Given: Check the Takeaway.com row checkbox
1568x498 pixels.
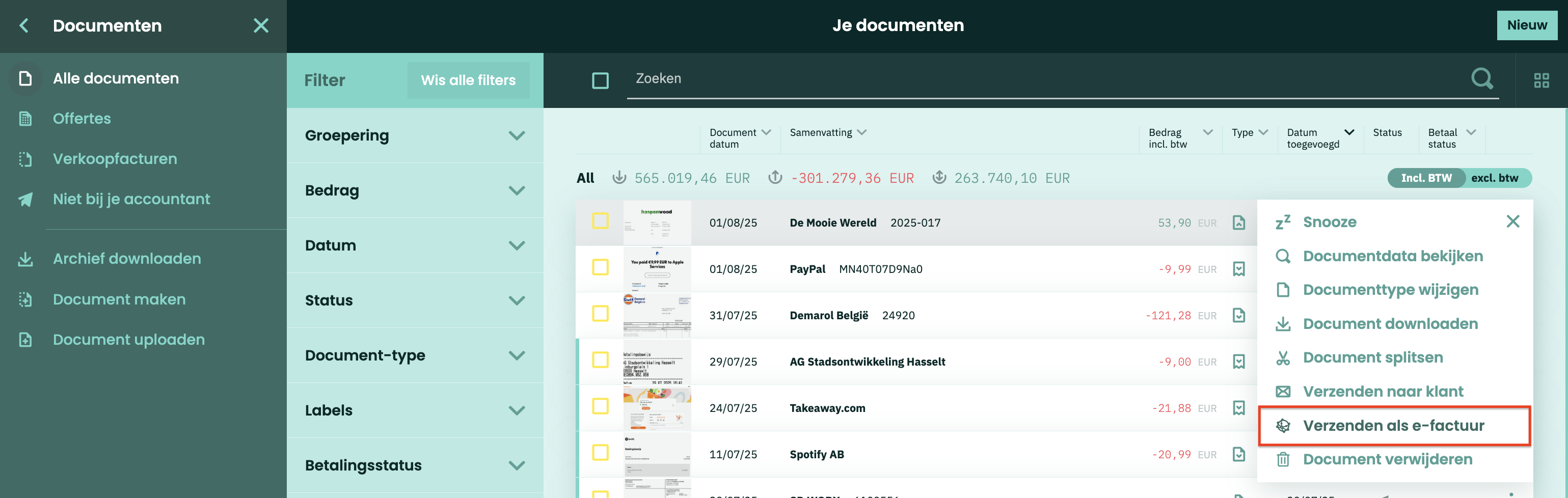Looking at the screenshot, I should 600,406.
